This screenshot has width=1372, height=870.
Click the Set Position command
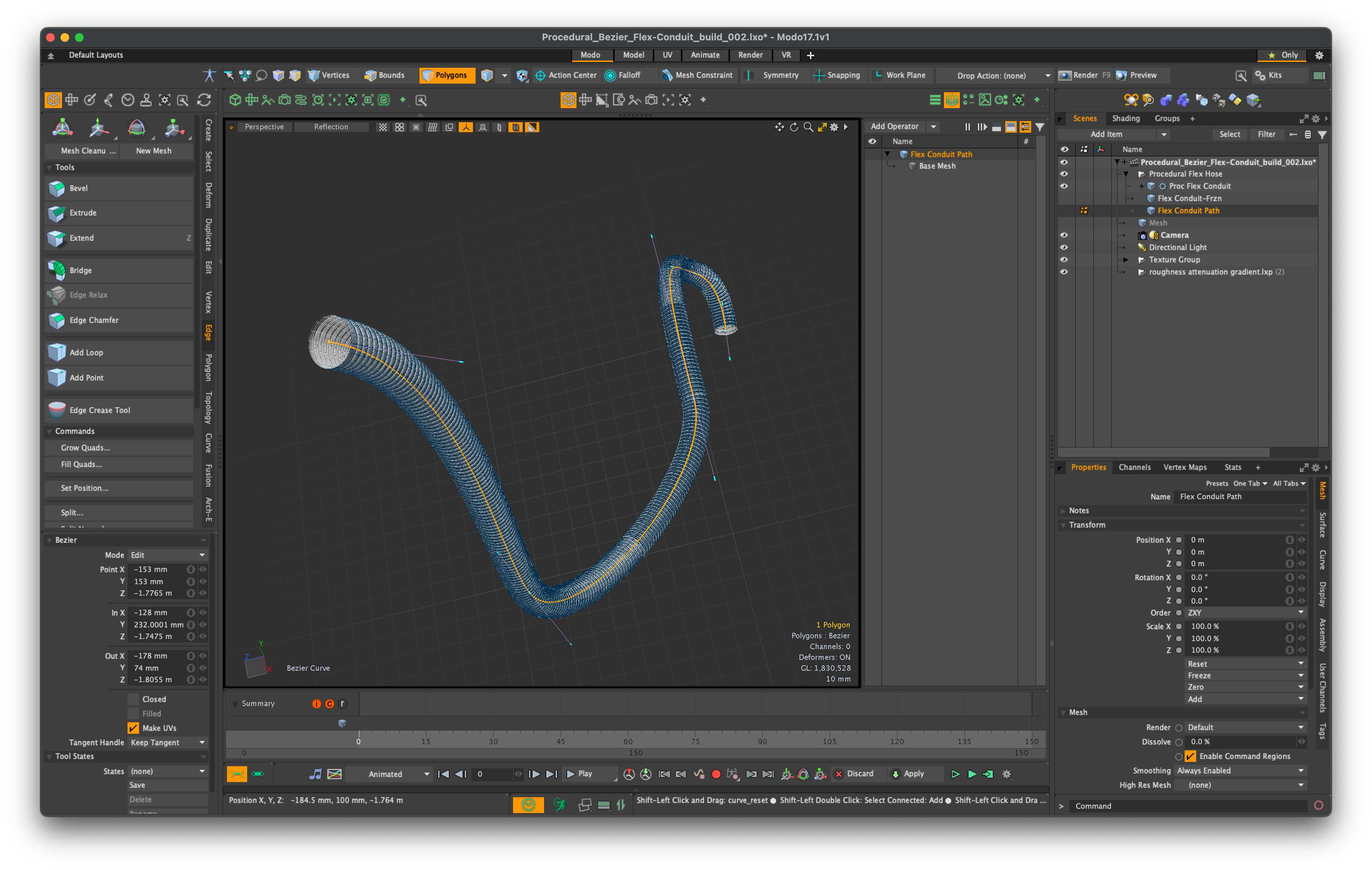tap(119, 488)
